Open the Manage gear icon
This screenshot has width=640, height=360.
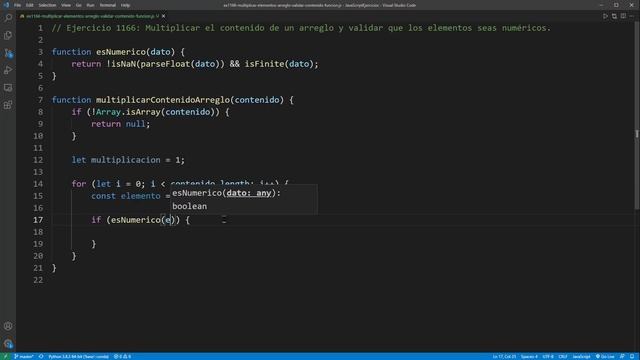[8, 343]
